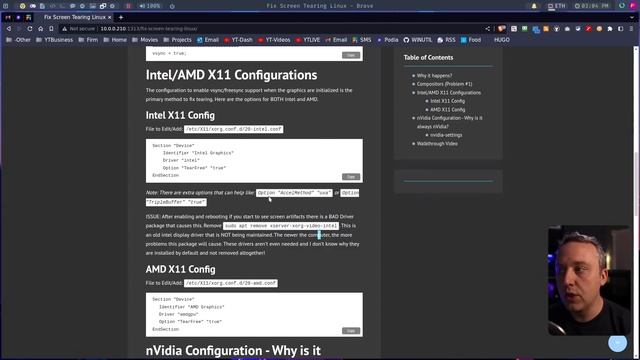Open the Food bookmark
The height and width of the screenshot is (360, 640).
(471, 40)
